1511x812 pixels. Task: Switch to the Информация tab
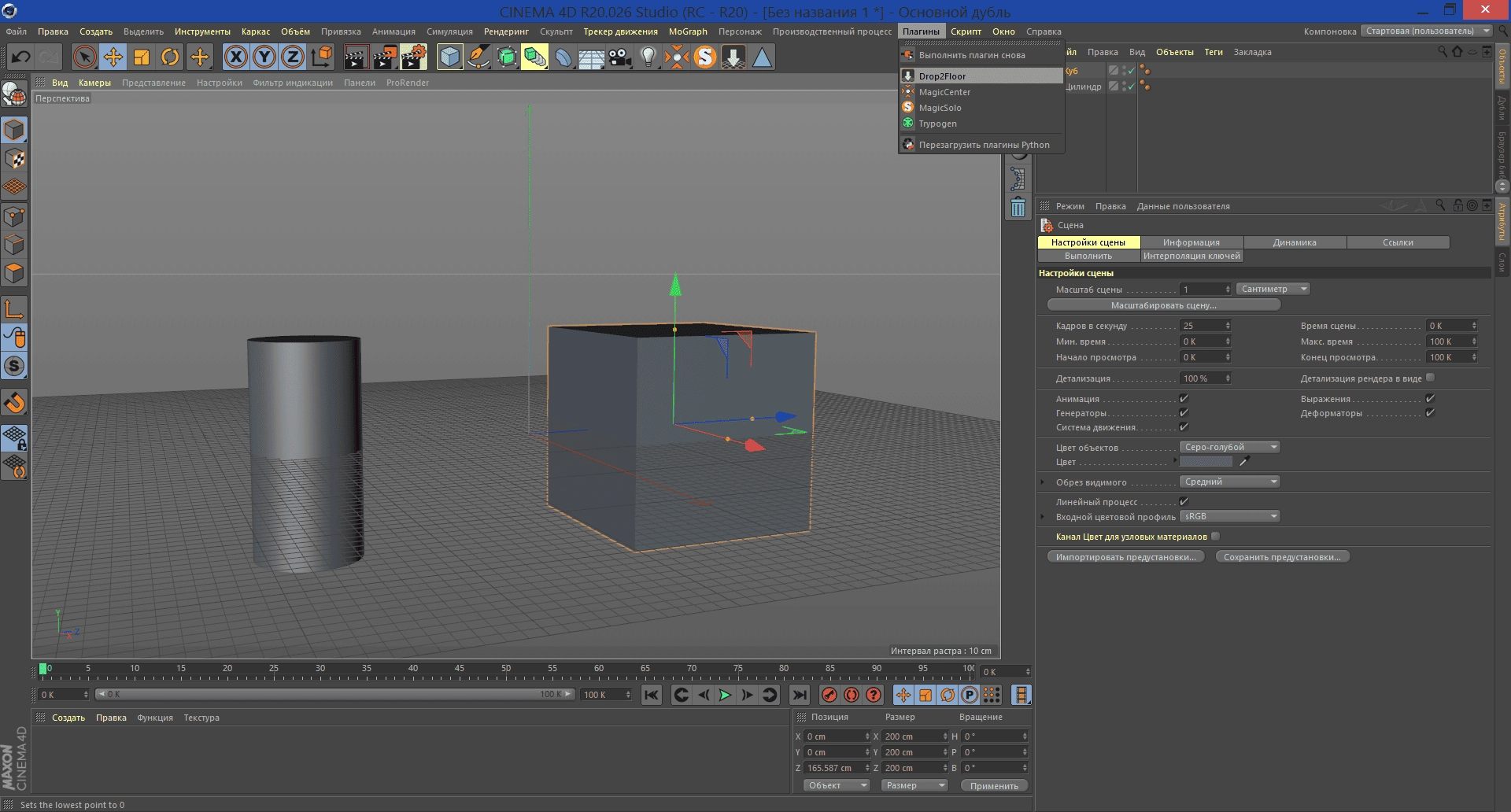[x=1191, y=242]
